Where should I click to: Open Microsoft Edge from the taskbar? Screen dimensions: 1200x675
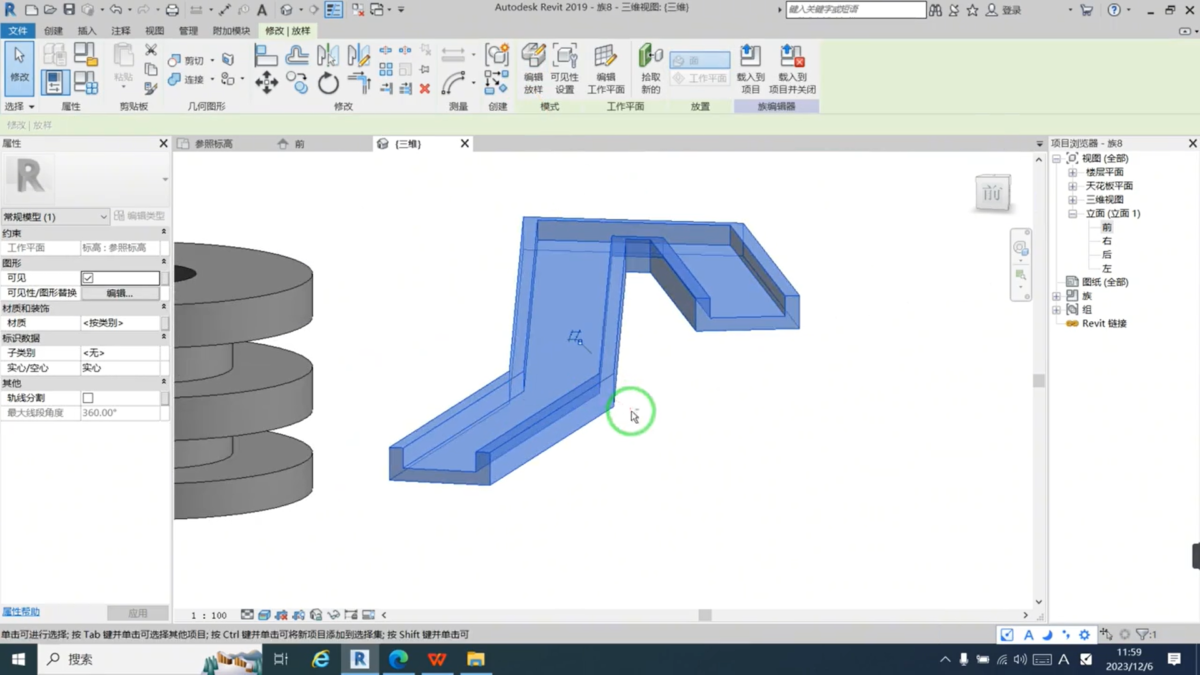(x=398, y=659)
